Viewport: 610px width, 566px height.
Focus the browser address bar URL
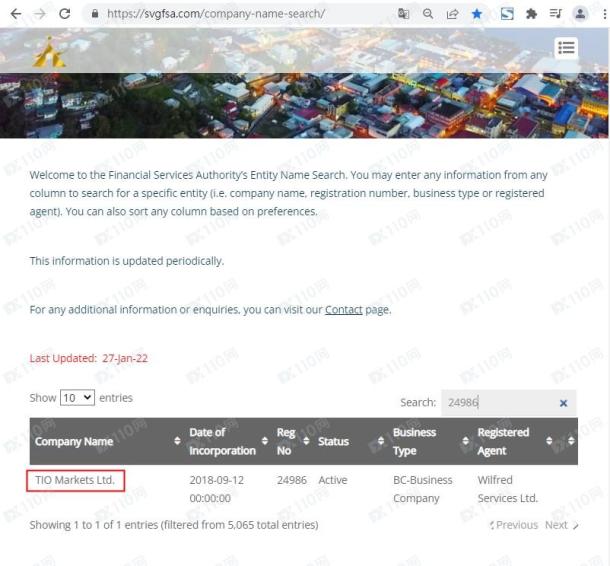(216, 14)
